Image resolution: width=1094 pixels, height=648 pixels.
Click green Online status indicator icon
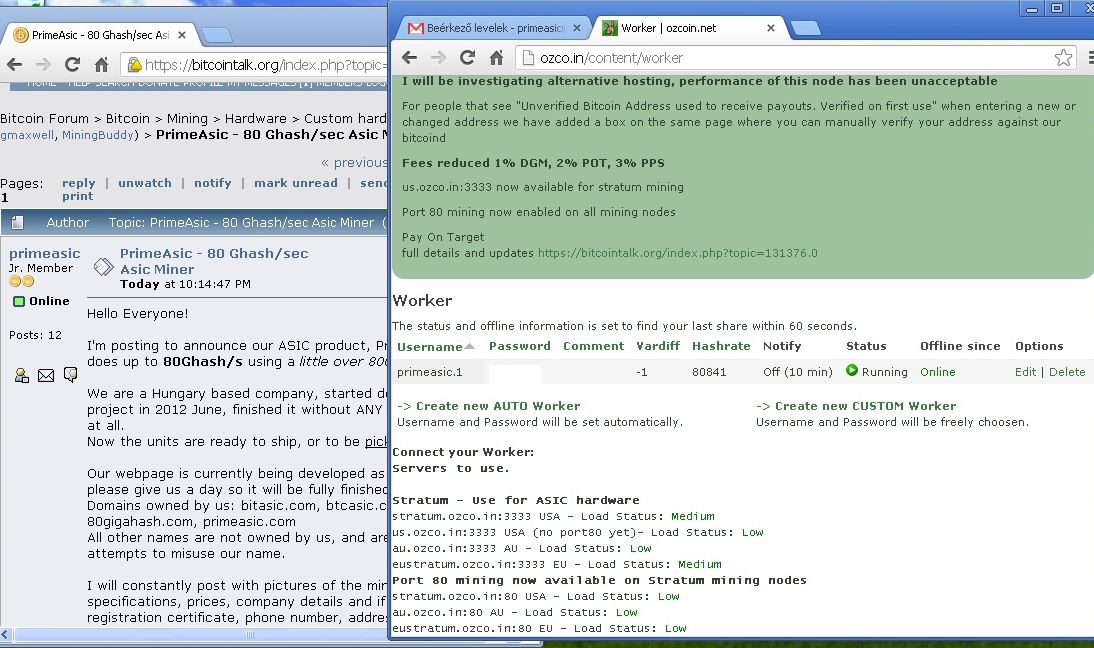[20, 301]
